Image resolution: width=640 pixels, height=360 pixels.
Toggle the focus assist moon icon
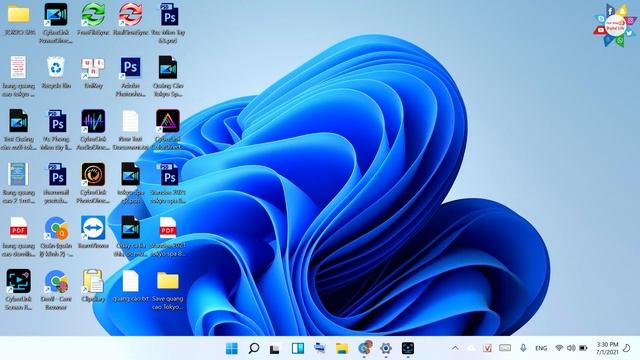tap(627, 348)
